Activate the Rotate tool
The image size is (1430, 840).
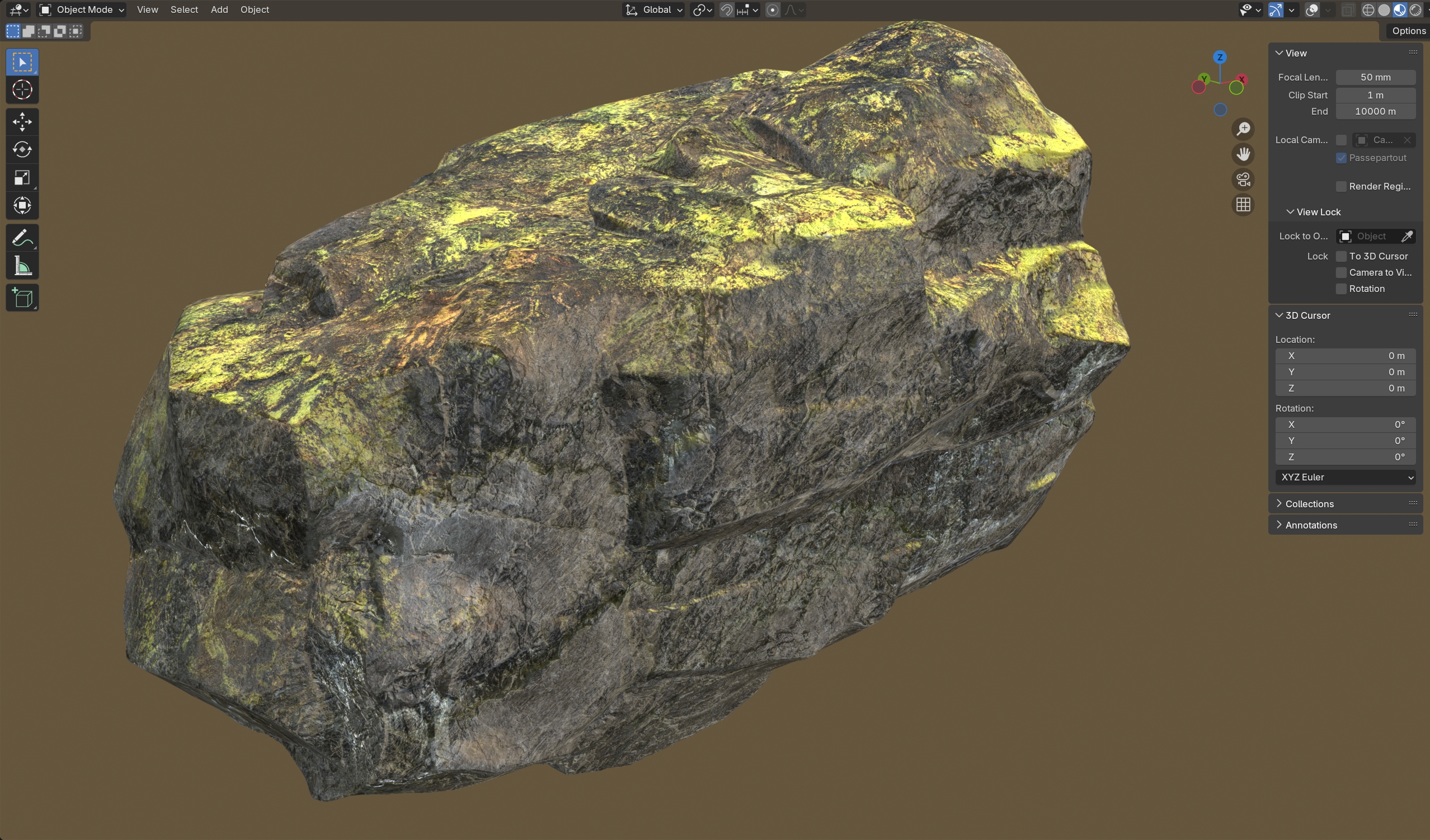coord(22,149)
